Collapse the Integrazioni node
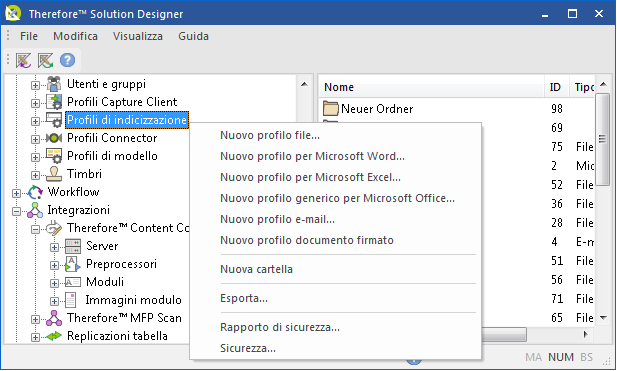Screen dimensions: 617x371 pos(16,211)
